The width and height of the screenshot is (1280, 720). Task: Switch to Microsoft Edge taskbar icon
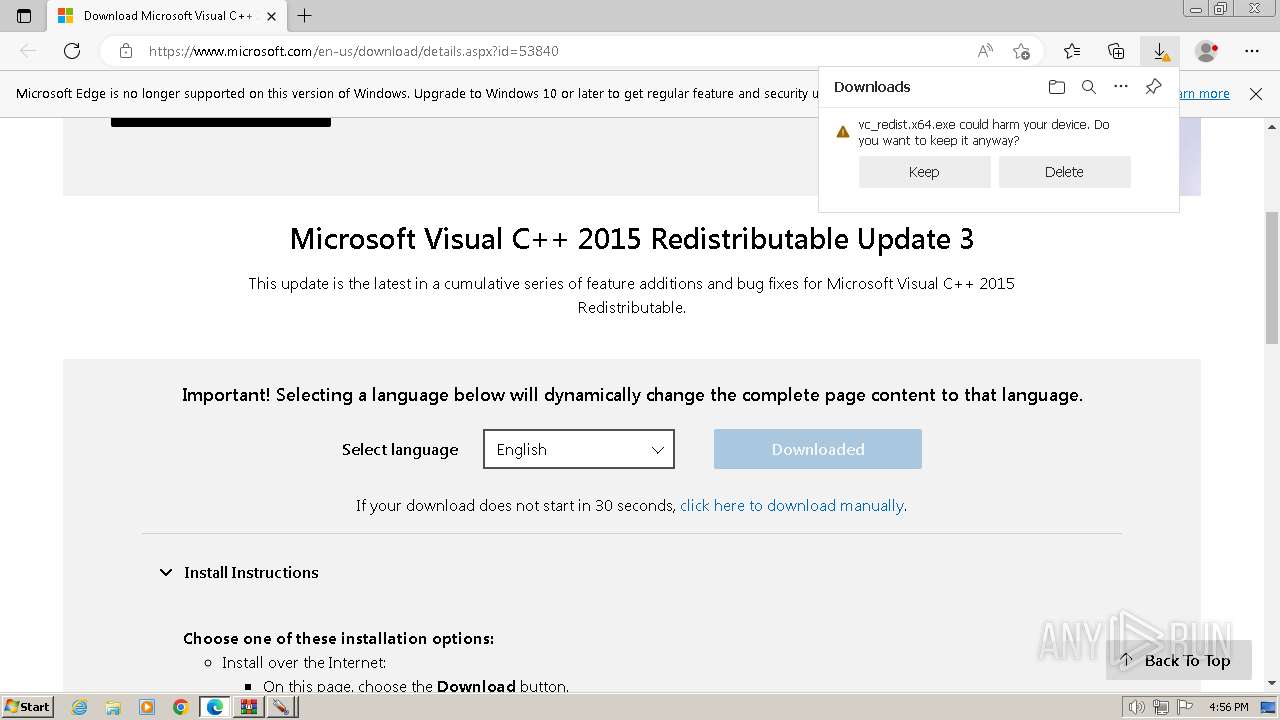point(215,707)
